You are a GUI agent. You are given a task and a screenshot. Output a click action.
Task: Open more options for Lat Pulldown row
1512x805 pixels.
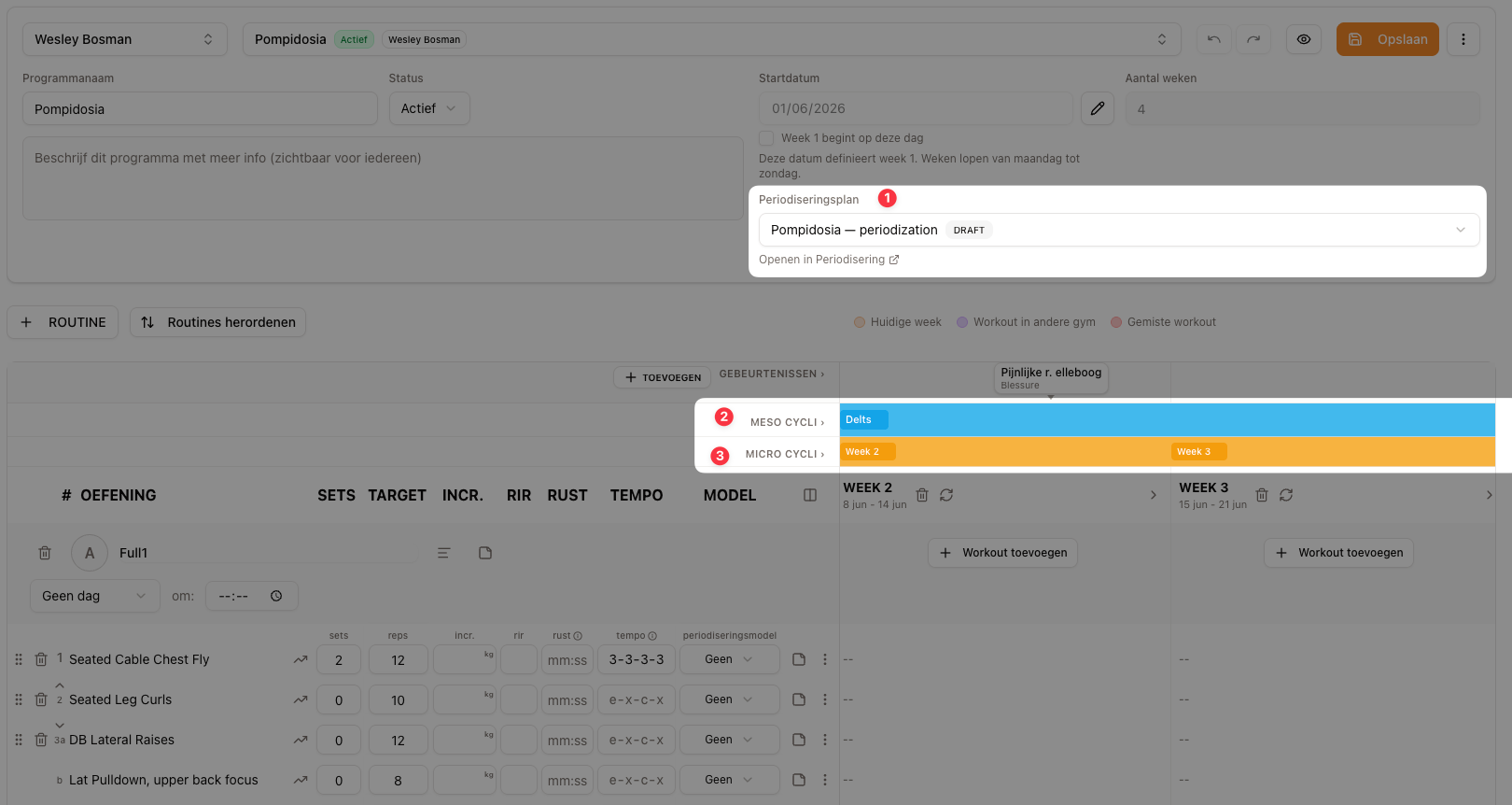[825, 780]
